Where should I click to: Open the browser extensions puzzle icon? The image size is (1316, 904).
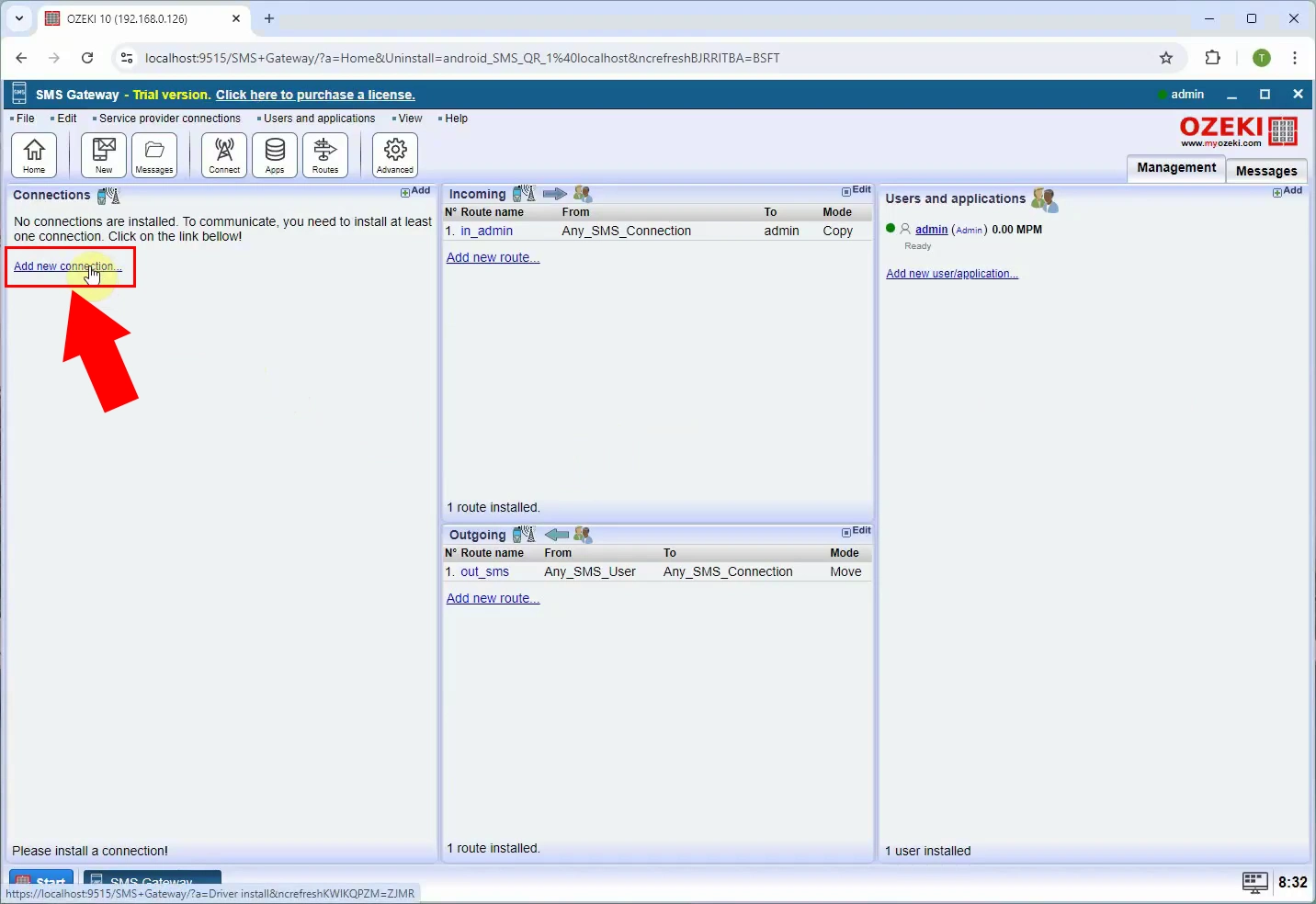(1213, 58)
